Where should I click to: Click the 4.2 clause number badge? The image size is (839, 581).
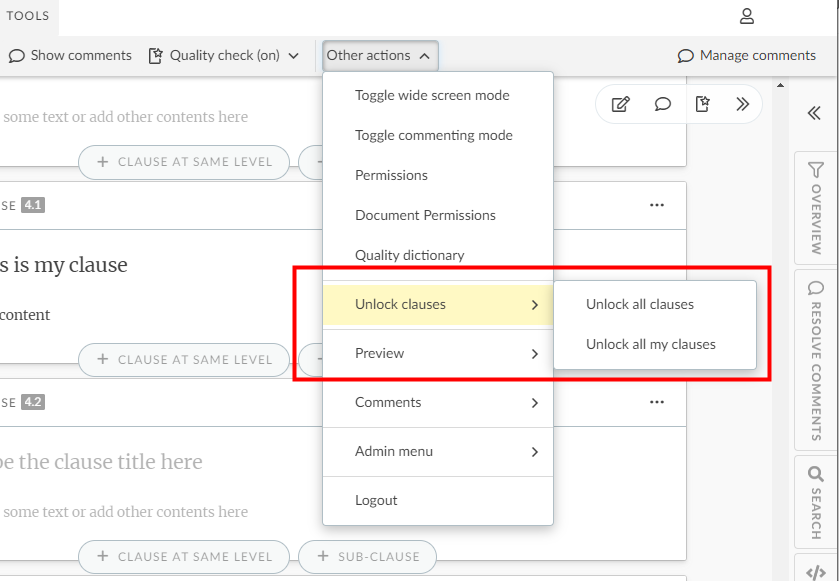pyautogui.click(x=33, y=402)
